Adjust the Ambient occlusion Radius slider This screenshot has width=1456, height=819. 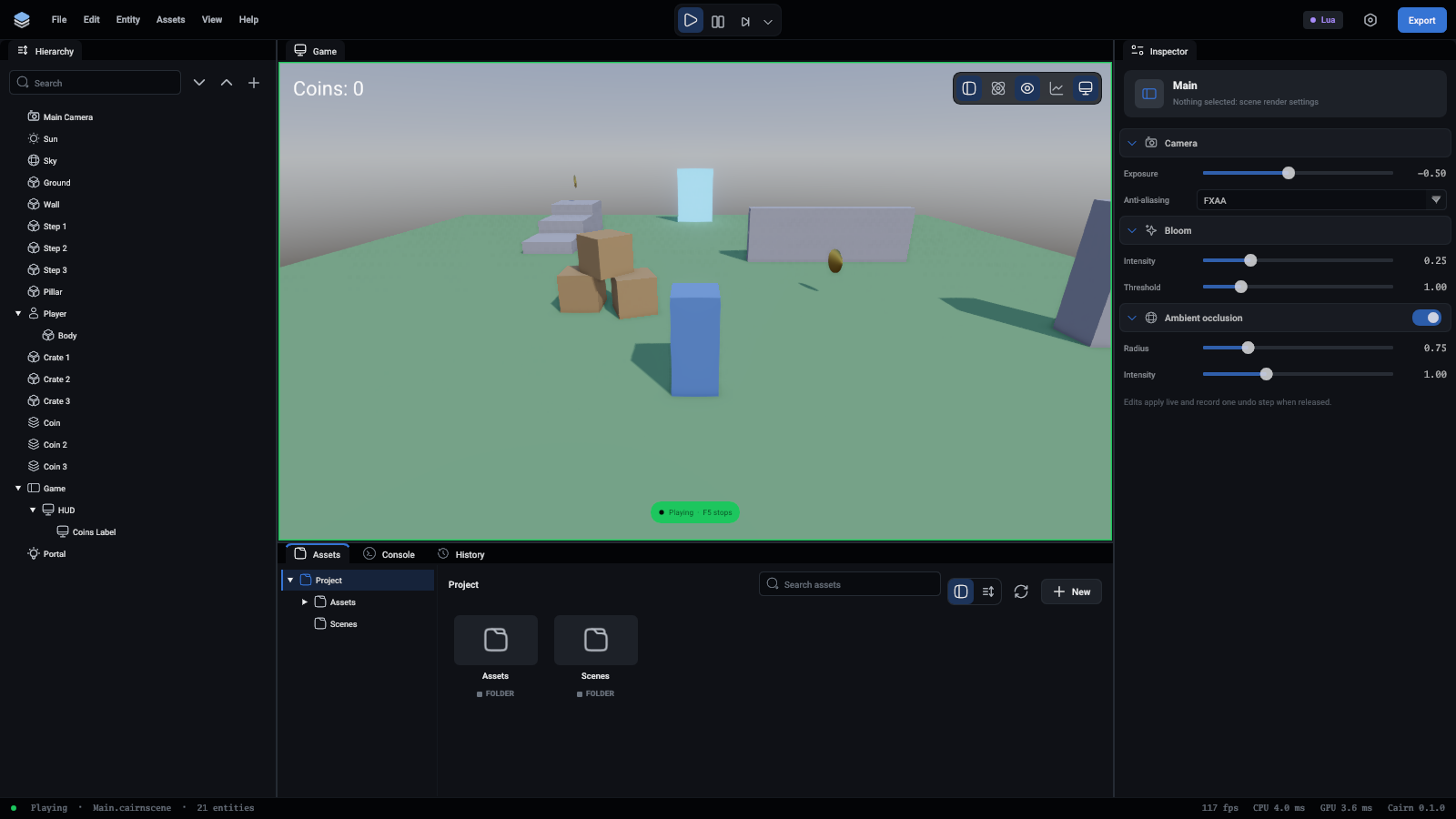1298,348
